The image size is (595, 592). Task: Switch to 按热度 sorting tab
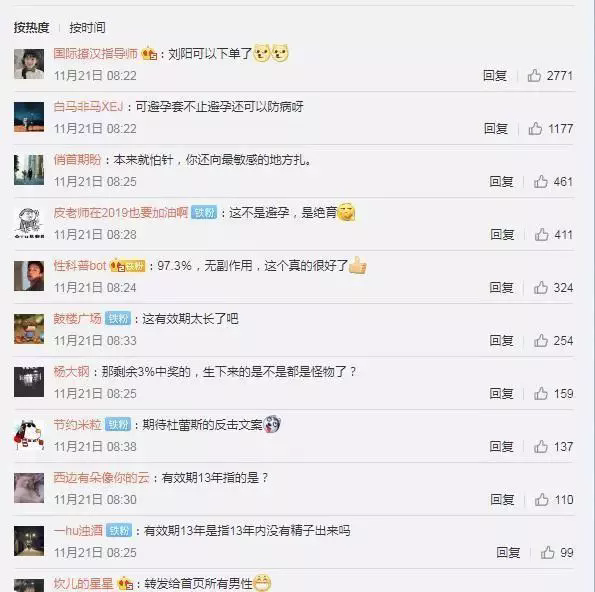pos(31,27)
